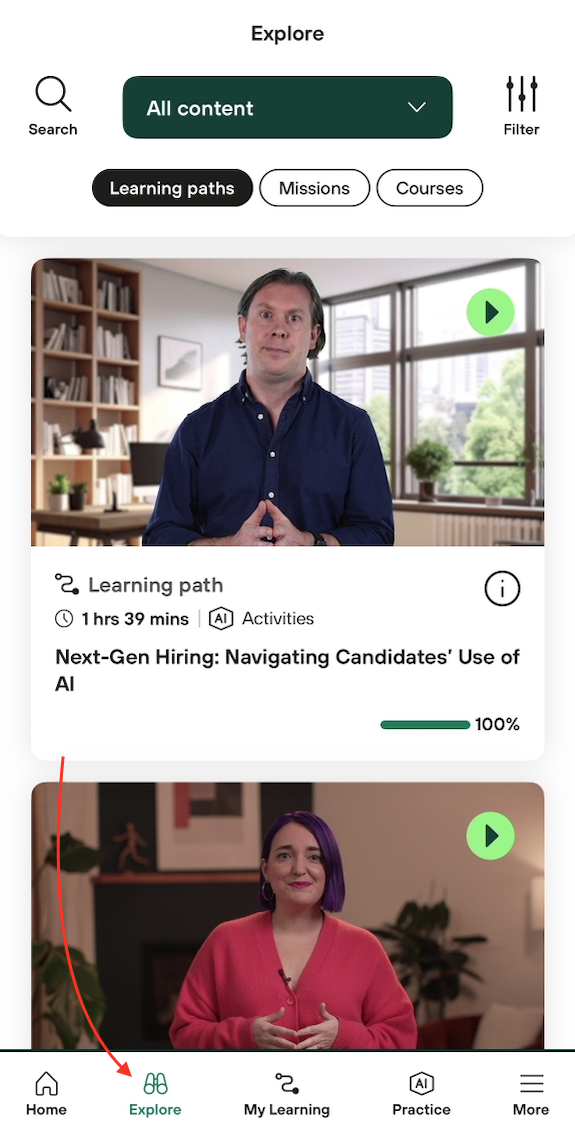Expand the All content dropdown
This screenshot has width=575, height=1123.
point(287,107)
